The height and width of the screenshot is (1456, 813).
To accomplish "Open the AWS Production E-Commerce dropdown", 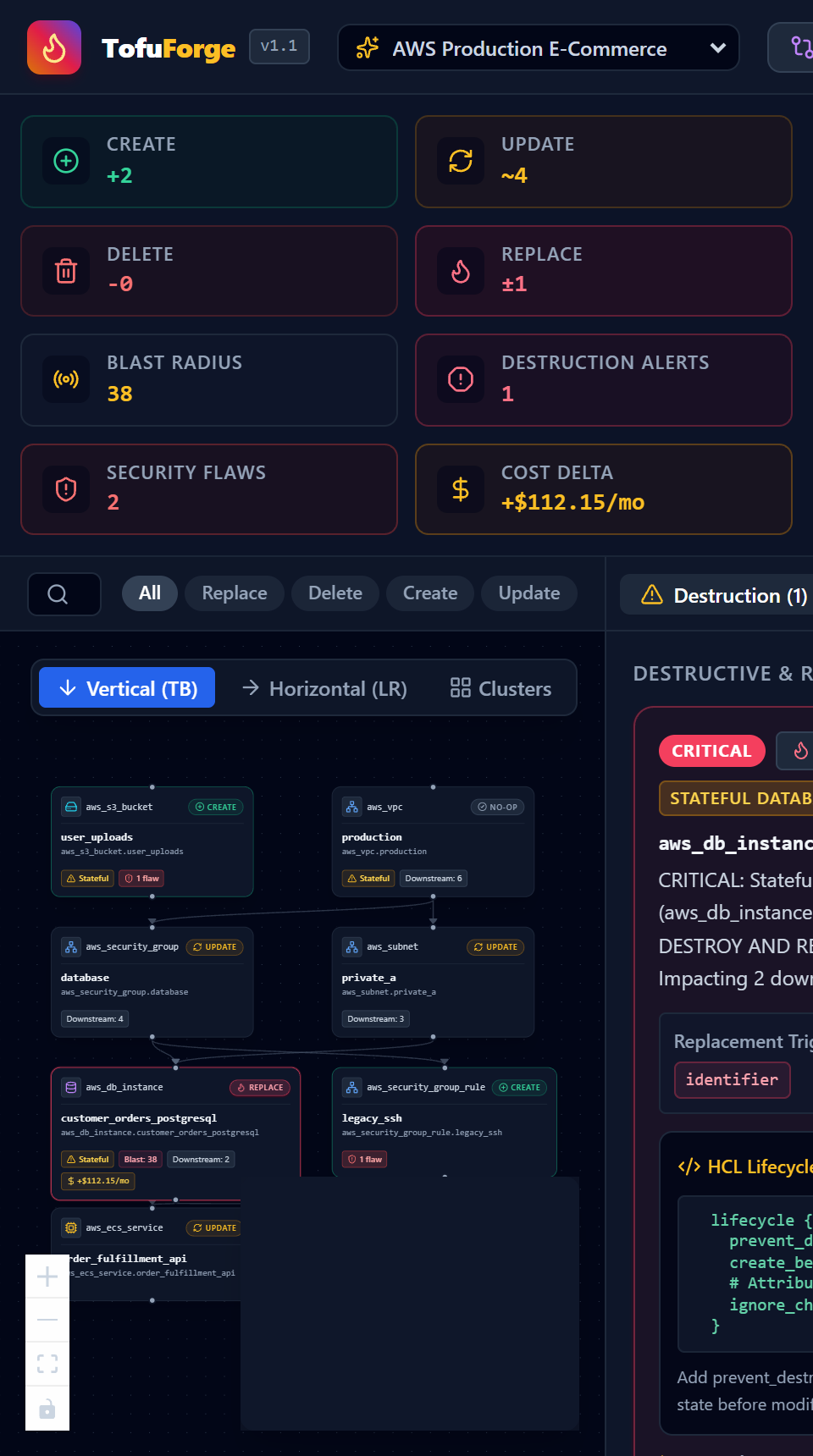I will (x=538, y=47).
